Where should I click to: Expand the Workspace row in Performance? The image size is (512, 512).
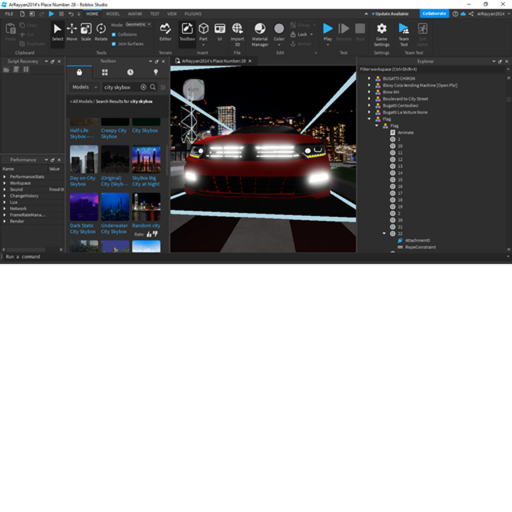pyautogui.click(x=4, y=183)
